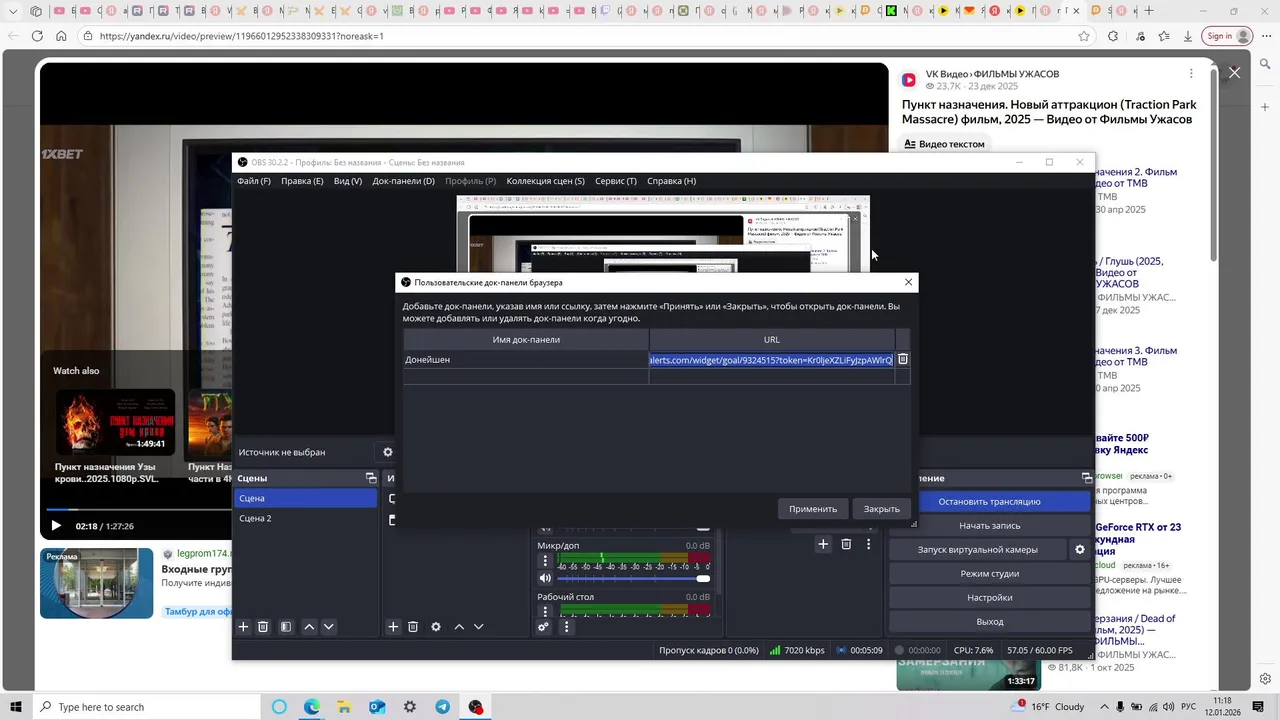Image resolution: width=1280 pixels, height=720 pixels.
Task: Move source up arrow in sources panel
Action: coord(459,627)
